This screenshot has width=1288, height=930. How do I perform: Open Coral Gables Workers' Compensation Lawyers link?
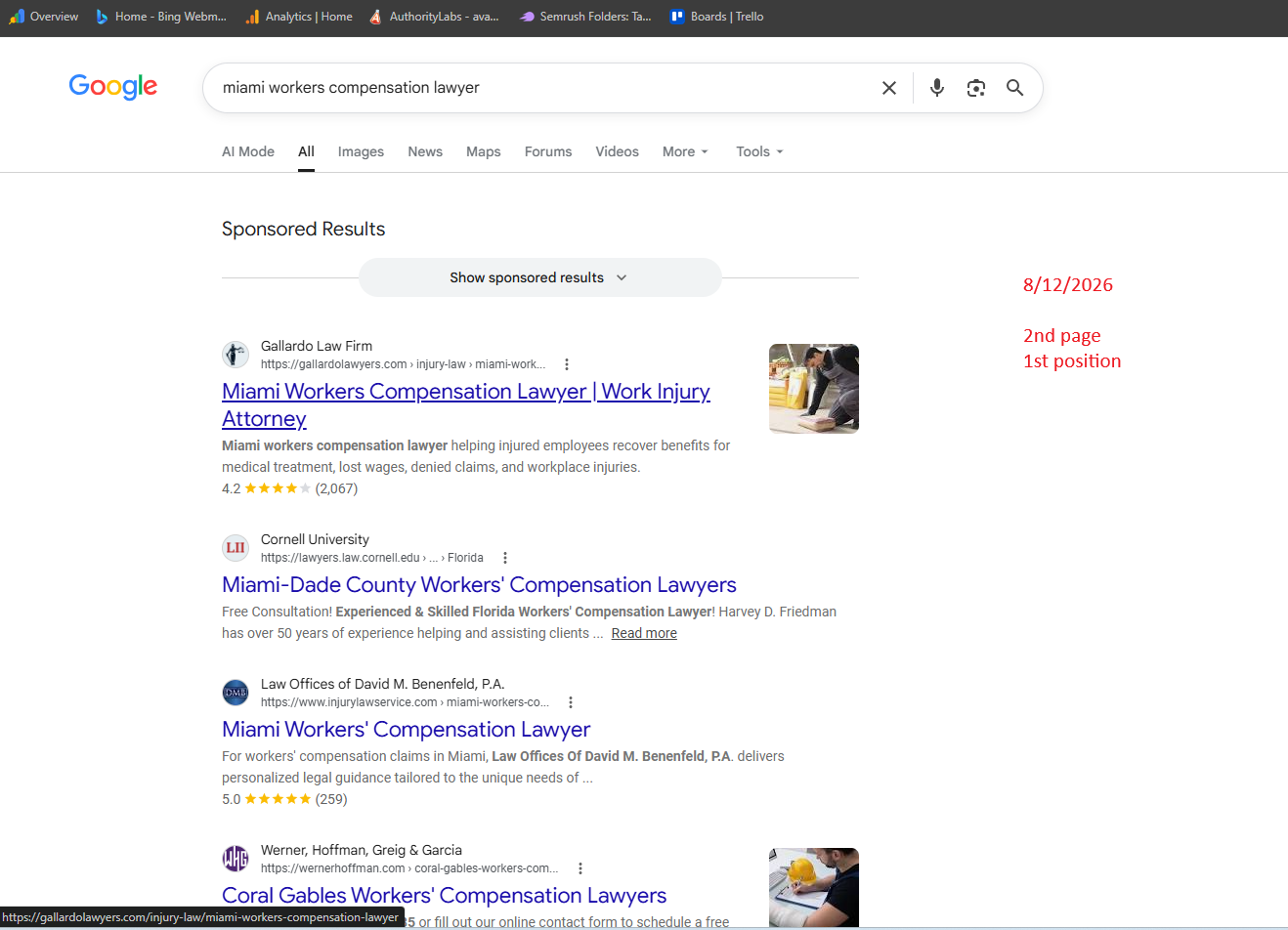444,895
